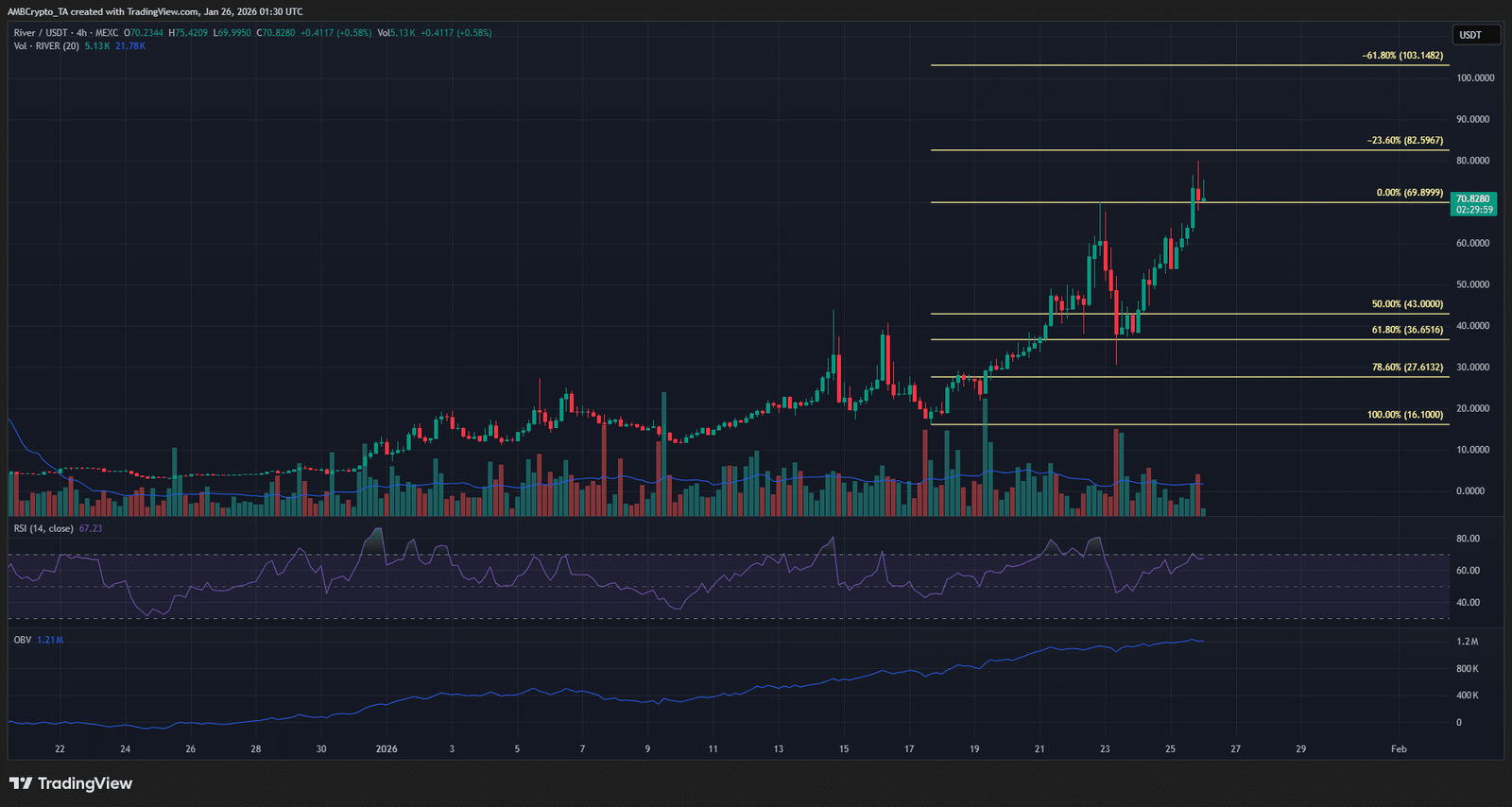Select the -61.80% (103.1482) Fibonacci label
1512x807 pixels.
point(1402,56)
